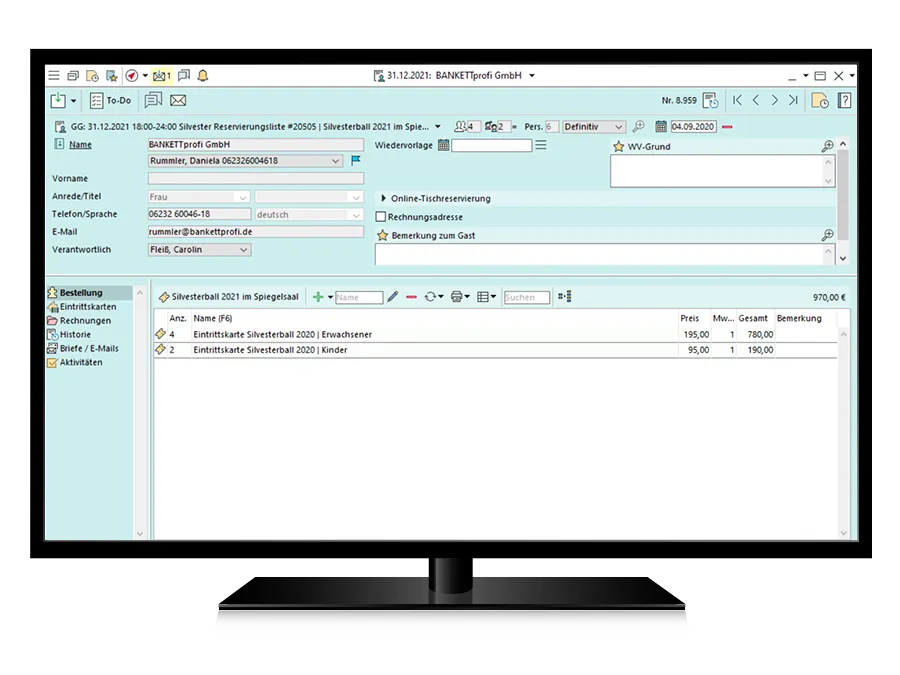Jump to the first record
Viewport: 900px width, 675px height.
click(x=737, y=100)
